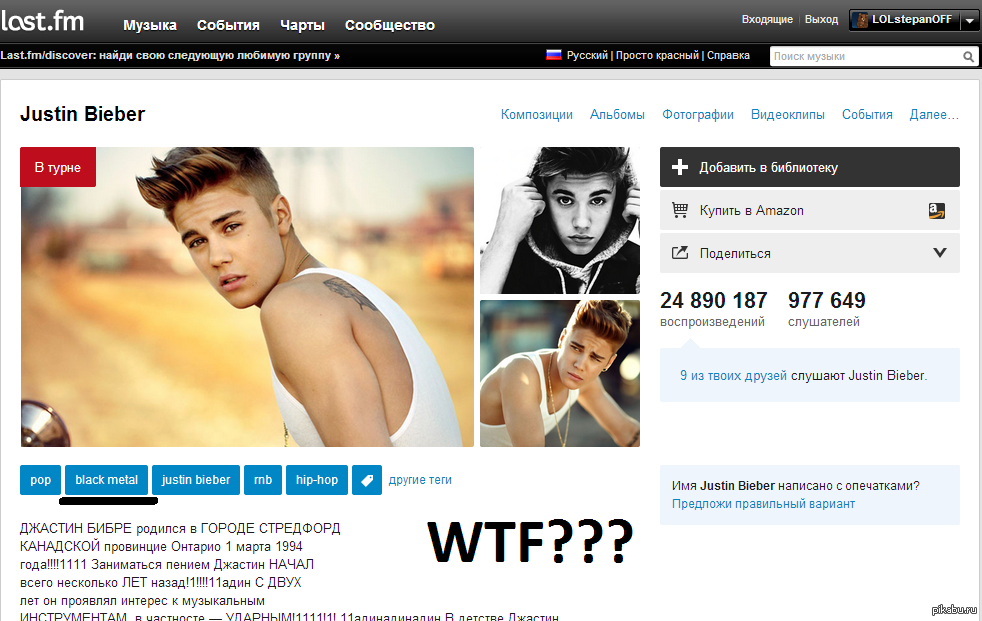
Task: Open the user account dropdown arrow
Action: [968, 21]
